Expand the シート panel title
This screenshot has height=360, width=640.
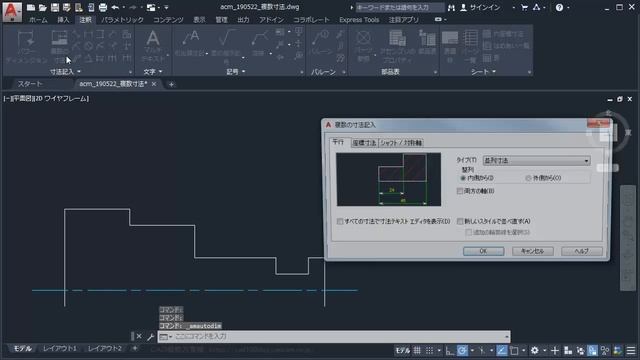[x=483, y=71]
